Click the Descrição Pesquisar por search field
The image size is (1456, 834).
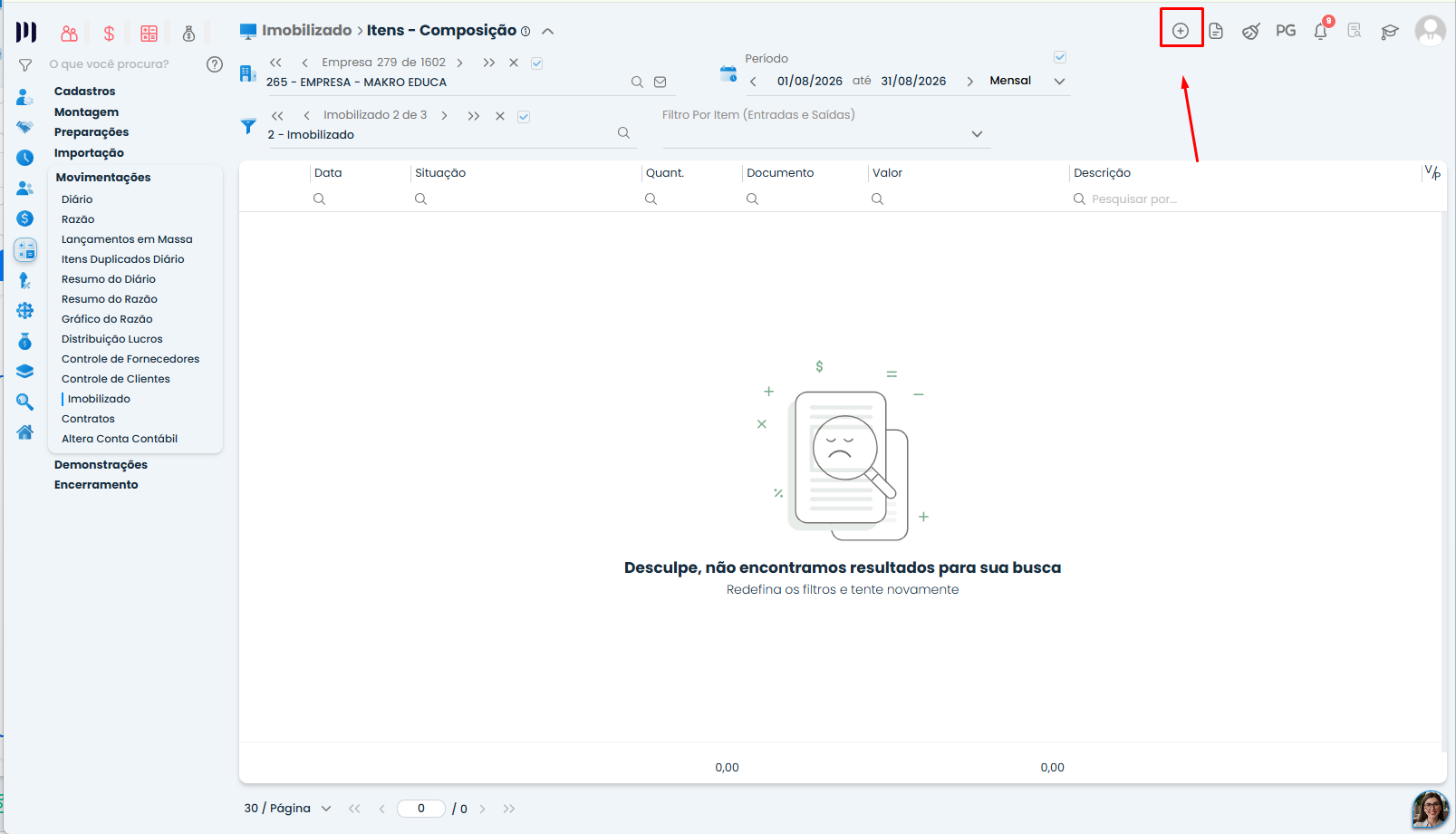[1246, 199]
